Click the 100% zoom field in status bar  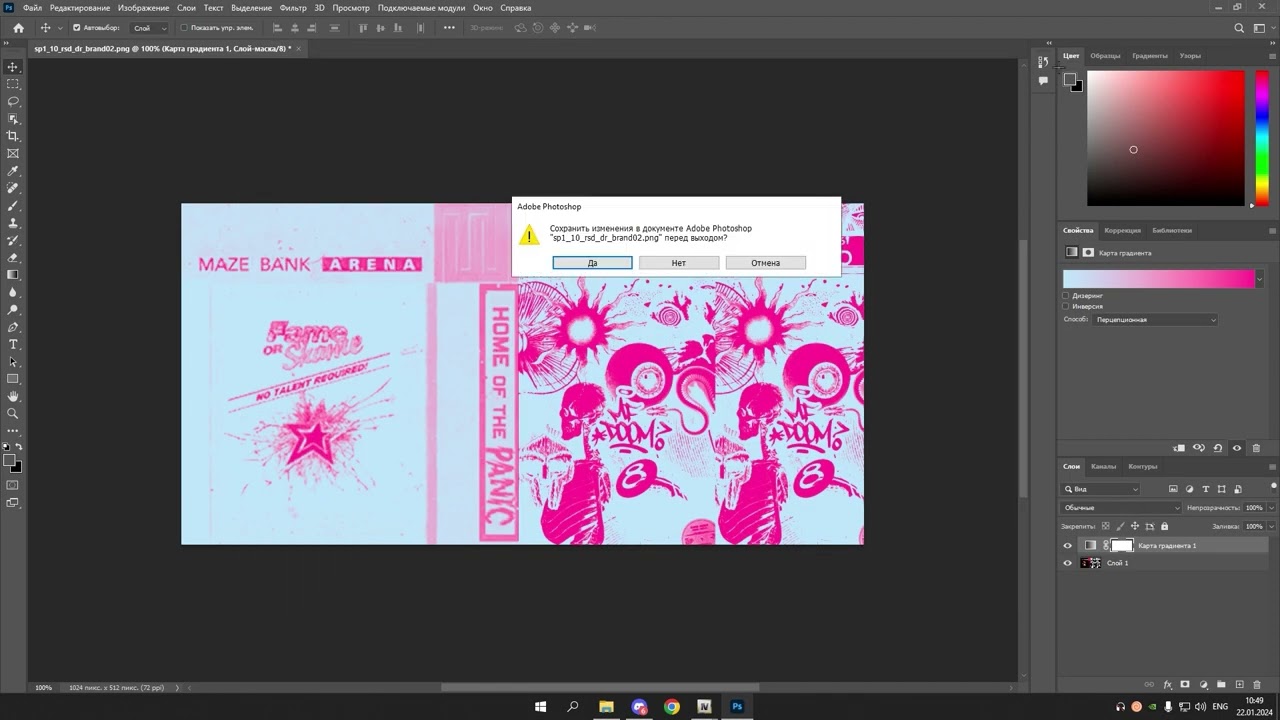click(44, 688)
